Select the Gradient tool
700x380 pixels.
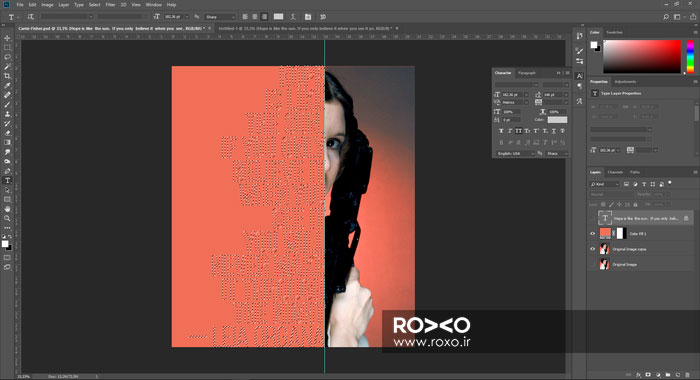7,142
